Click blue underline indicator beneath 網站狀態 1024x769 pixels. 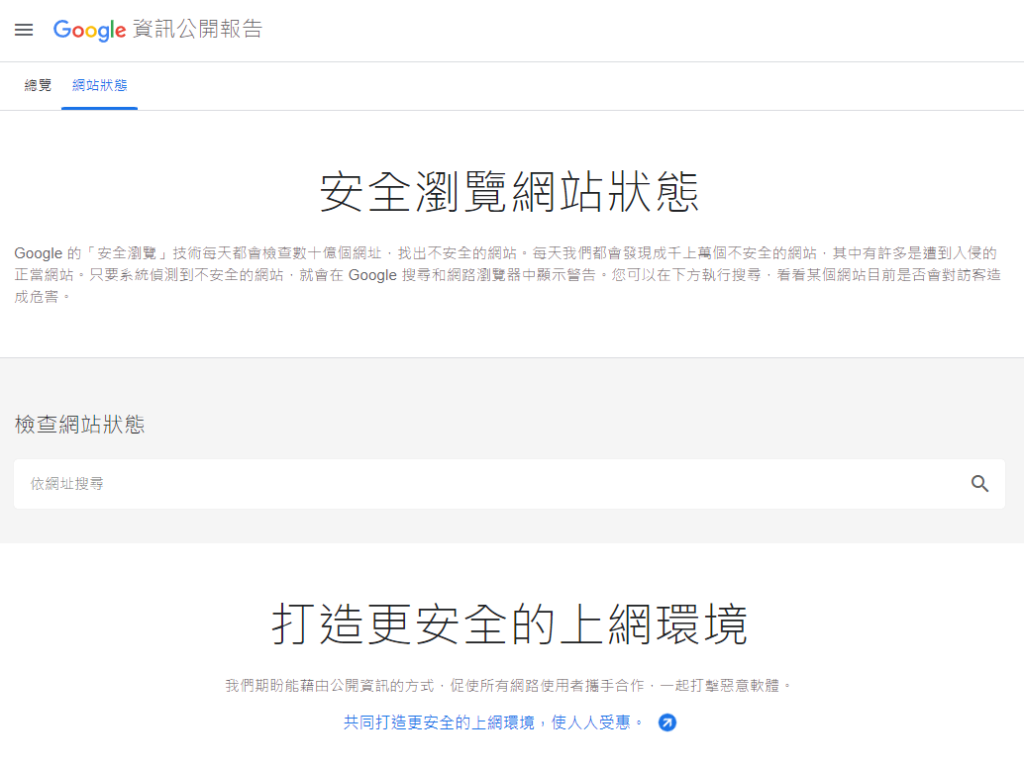tap(99, 108)
